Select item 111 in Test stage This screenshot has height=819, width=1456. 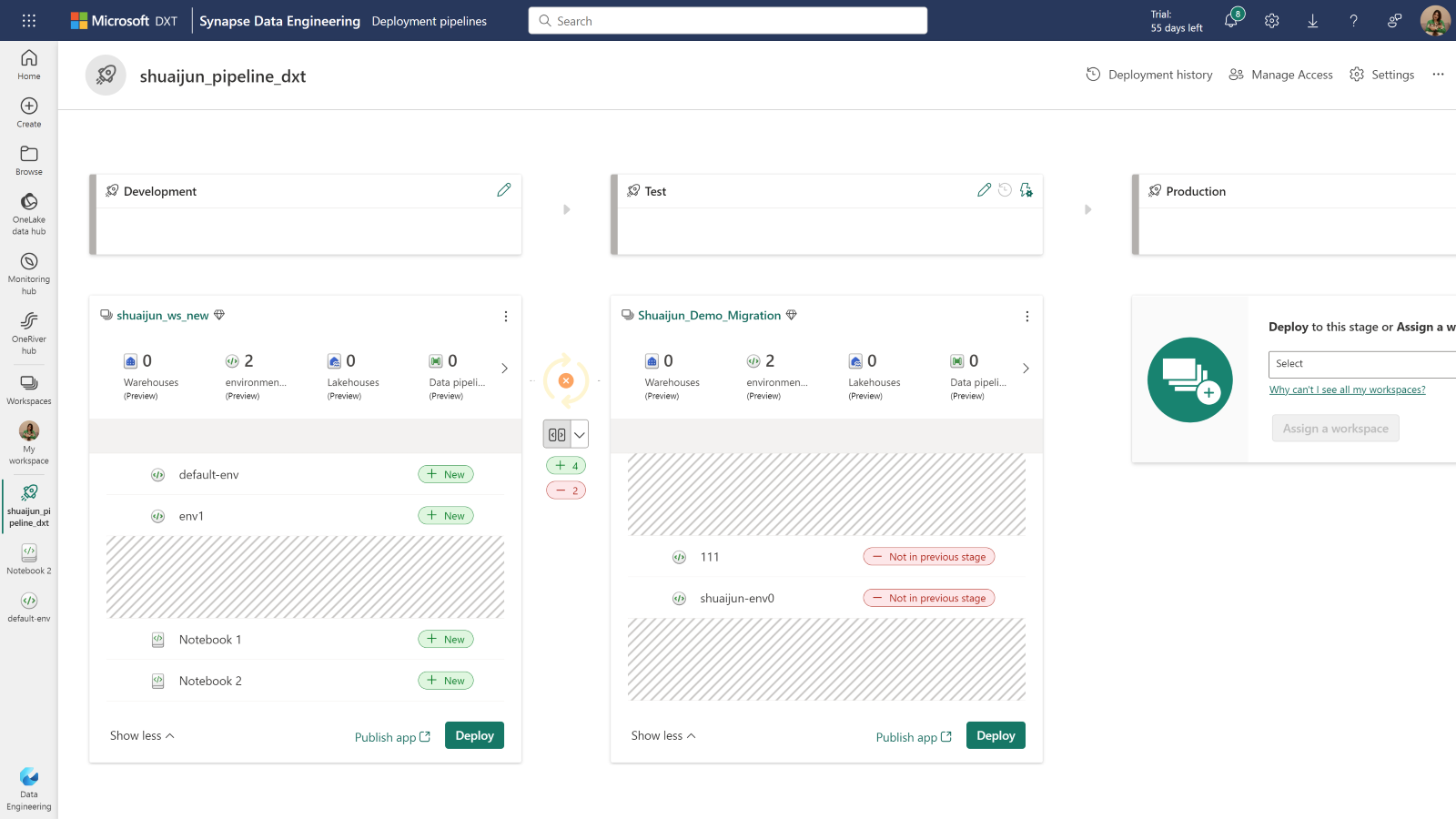[x=826, y=557]
